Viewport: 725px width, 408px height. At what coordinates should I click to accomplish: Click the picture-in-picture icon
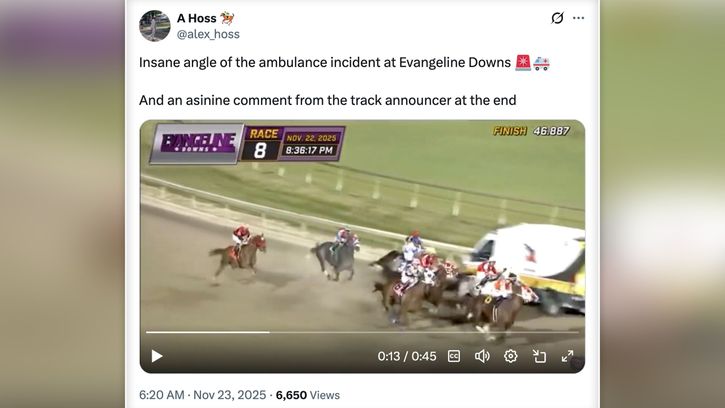click(x=539, y=356)
